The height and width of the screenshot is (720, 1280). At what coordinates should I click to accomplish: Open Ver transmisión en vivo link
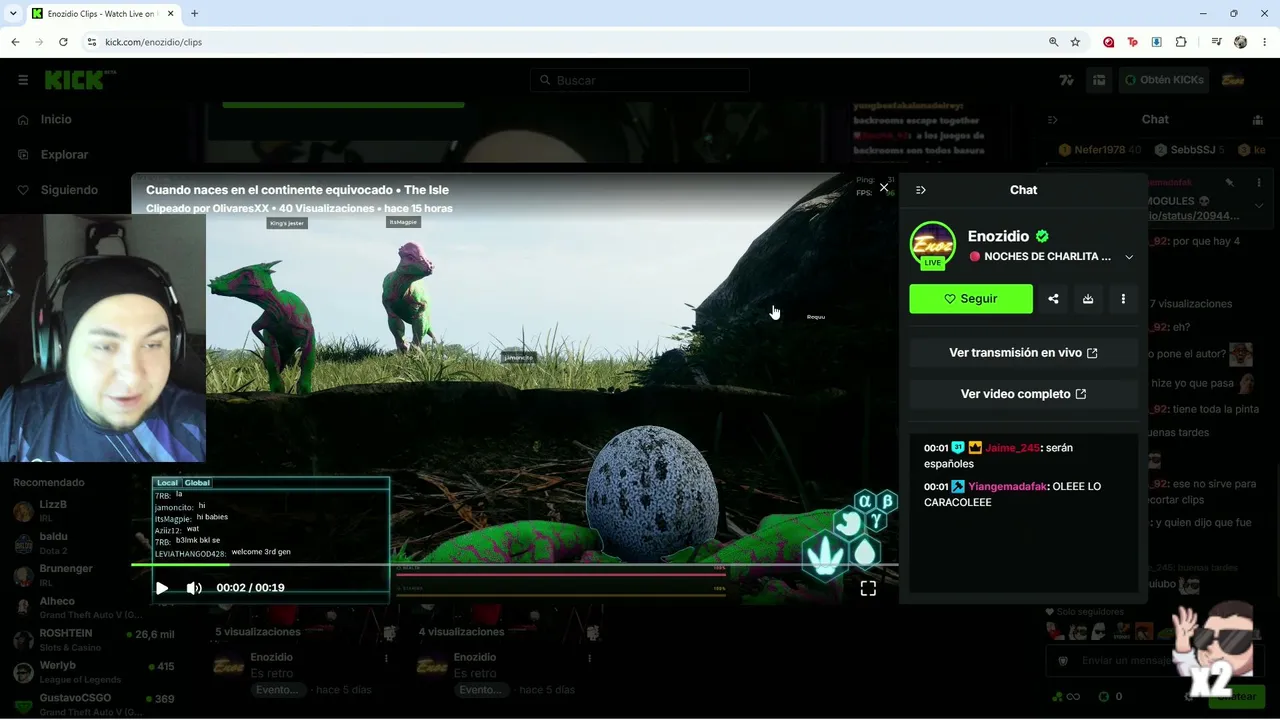point(1023,353)
